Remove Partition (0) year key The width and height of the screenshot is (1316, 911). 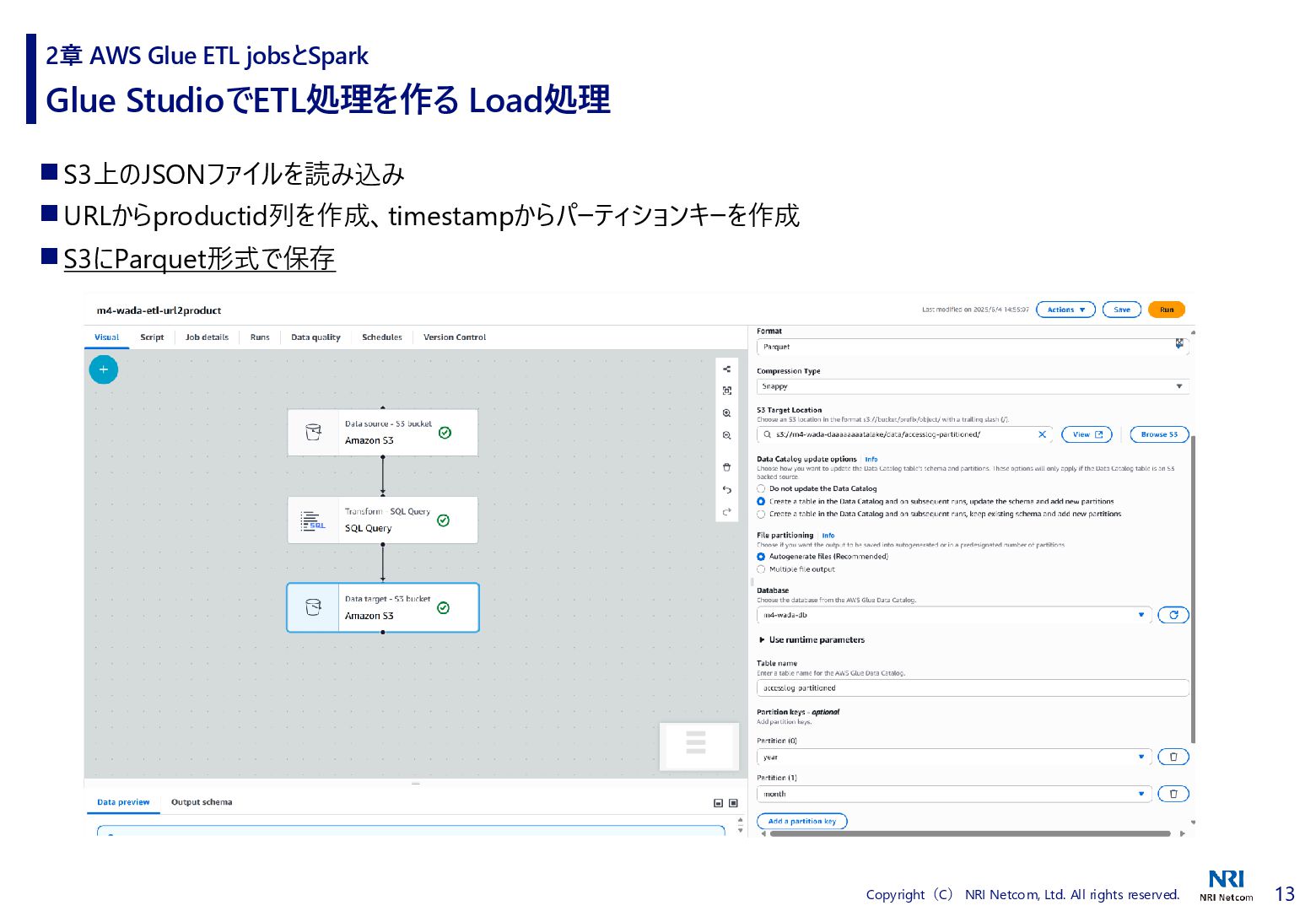[1173, 757]
